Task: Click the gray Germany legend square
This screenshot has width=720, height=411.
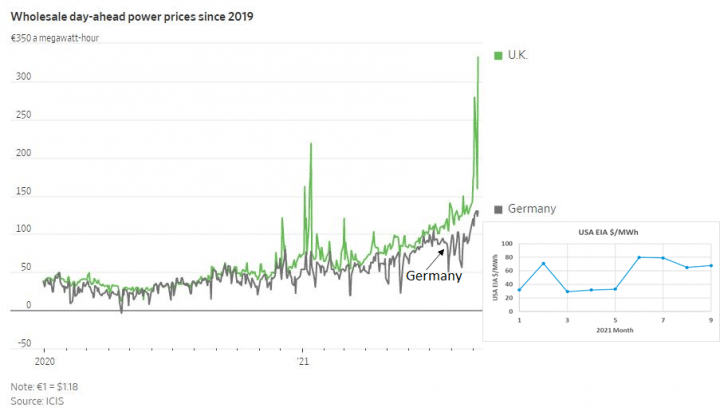Action: pos(500,208)
